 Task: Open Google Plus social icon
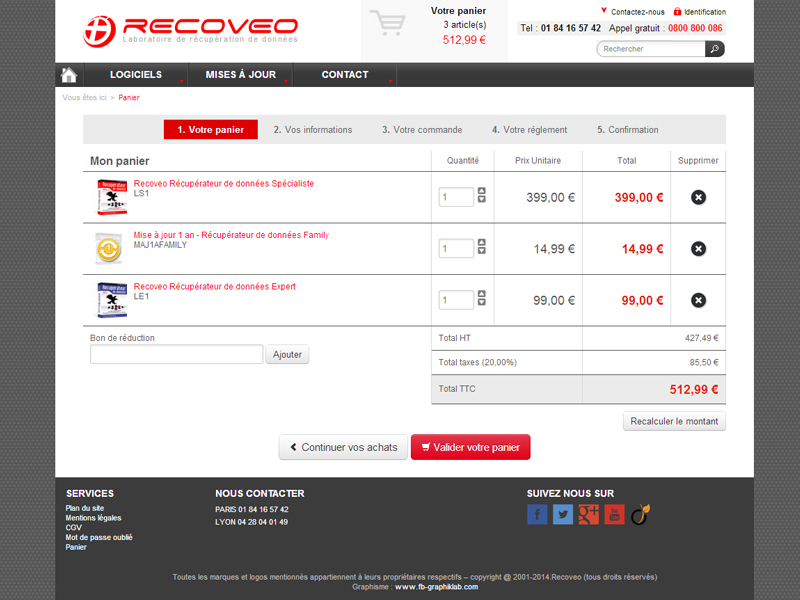(x=589, y=514)
